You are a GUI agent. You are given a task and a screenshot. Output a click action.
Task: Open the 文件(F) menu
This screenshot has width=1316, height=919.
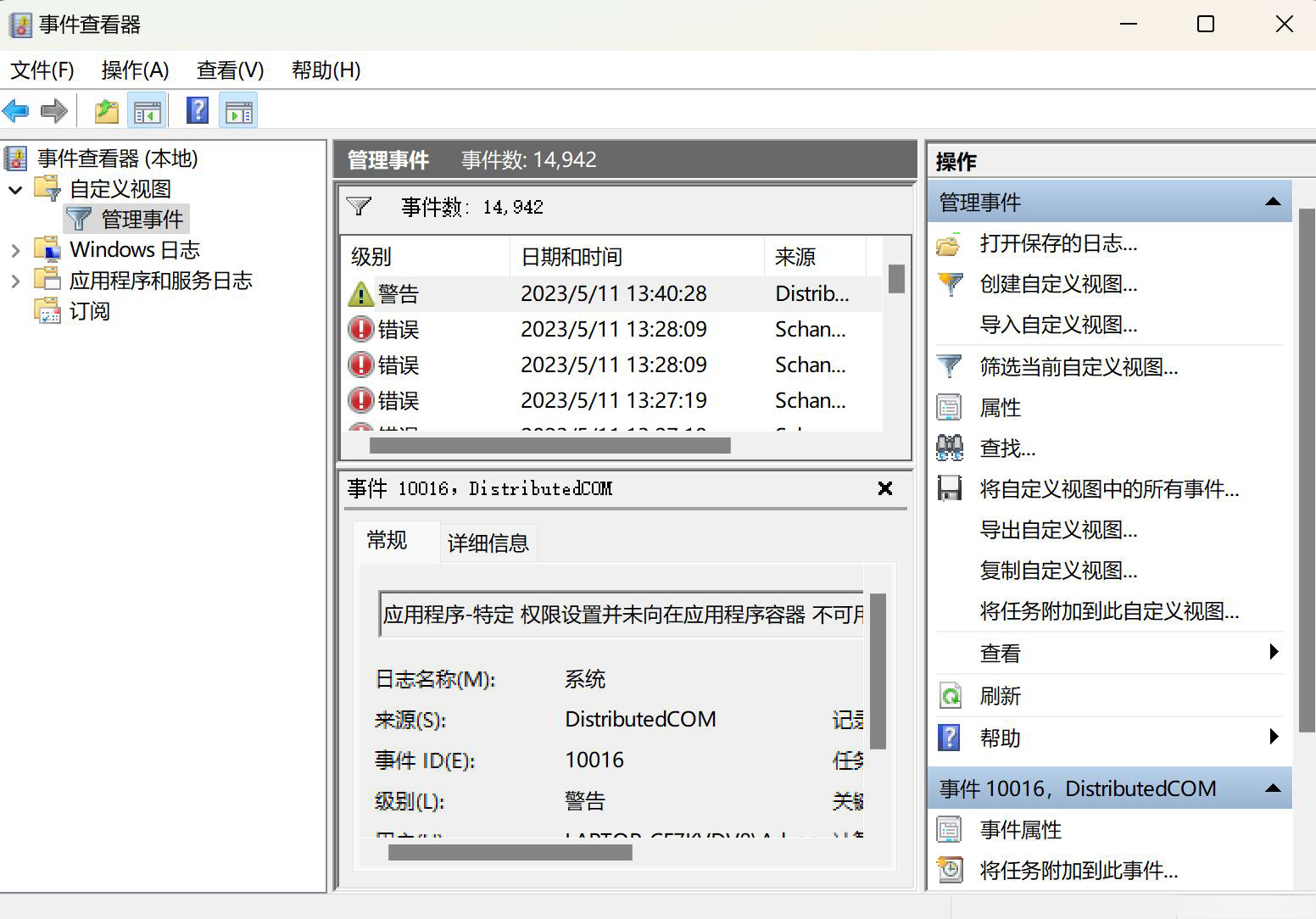click(41, 70)
